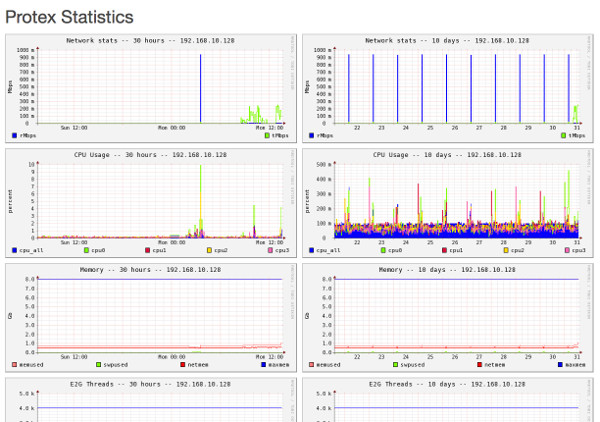The image size is (600, 422).
Task: Open the CPU Usage 30 hours graph
Action: click(151, 203)
